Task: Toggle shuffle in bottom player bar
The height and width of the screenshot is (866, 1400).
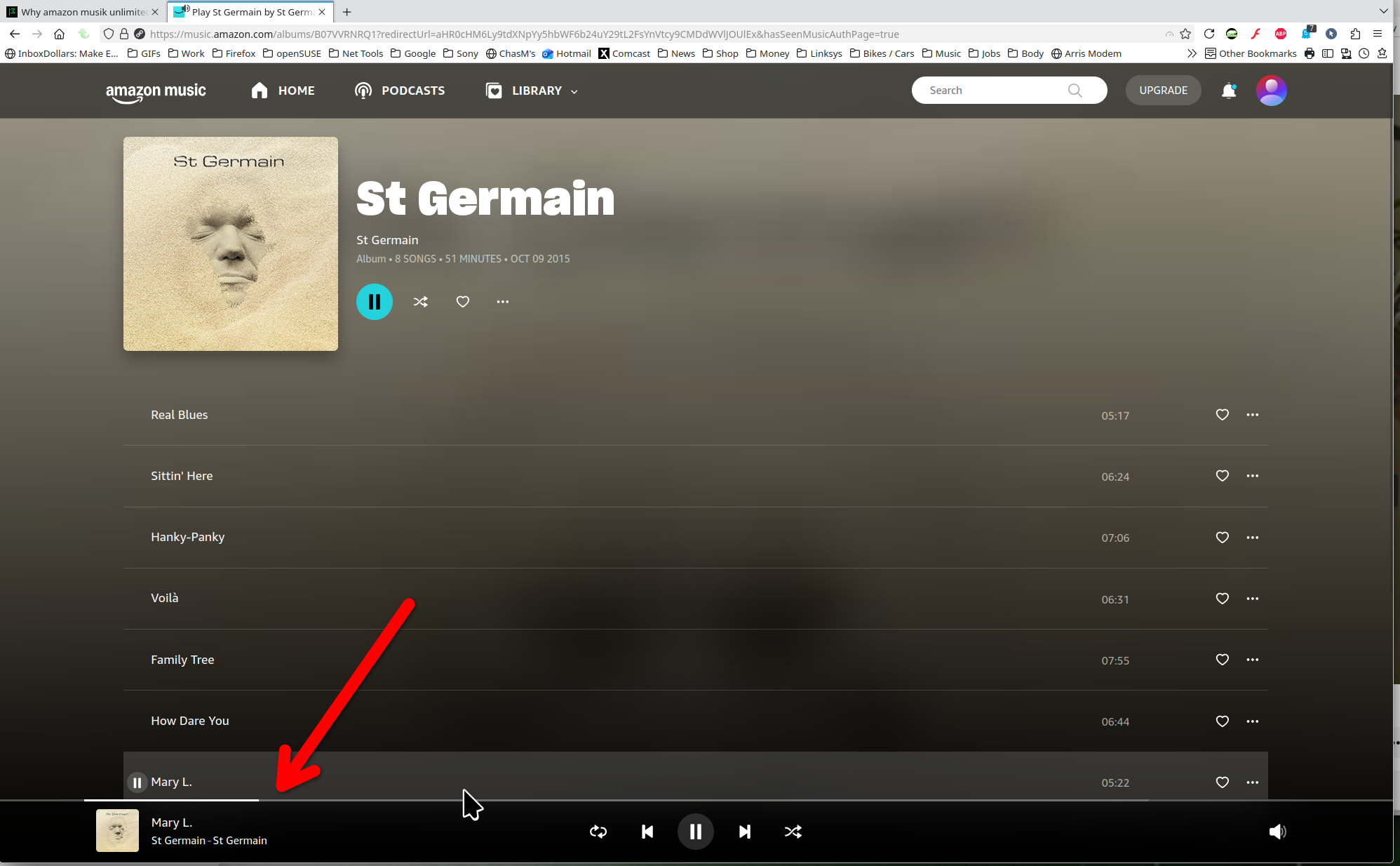Action: [793, 832]
